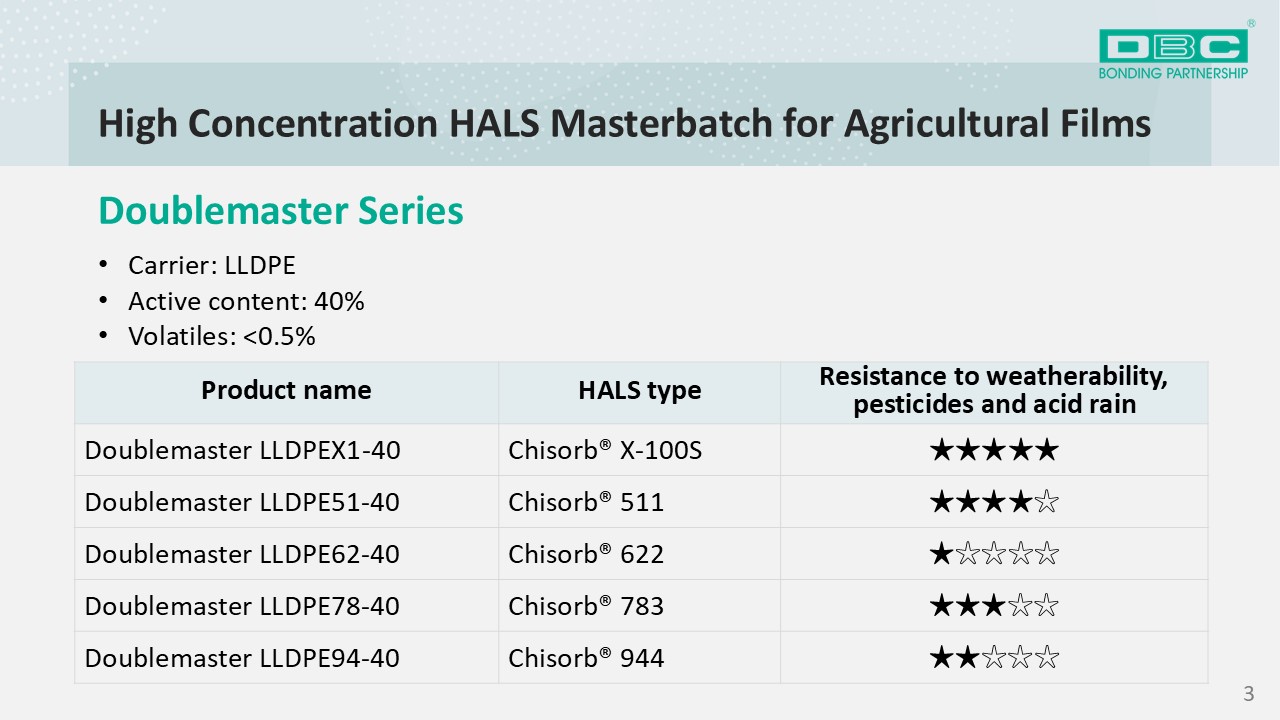Select the Doublemaster LLDPE51-40 cell

pos(286,502)
